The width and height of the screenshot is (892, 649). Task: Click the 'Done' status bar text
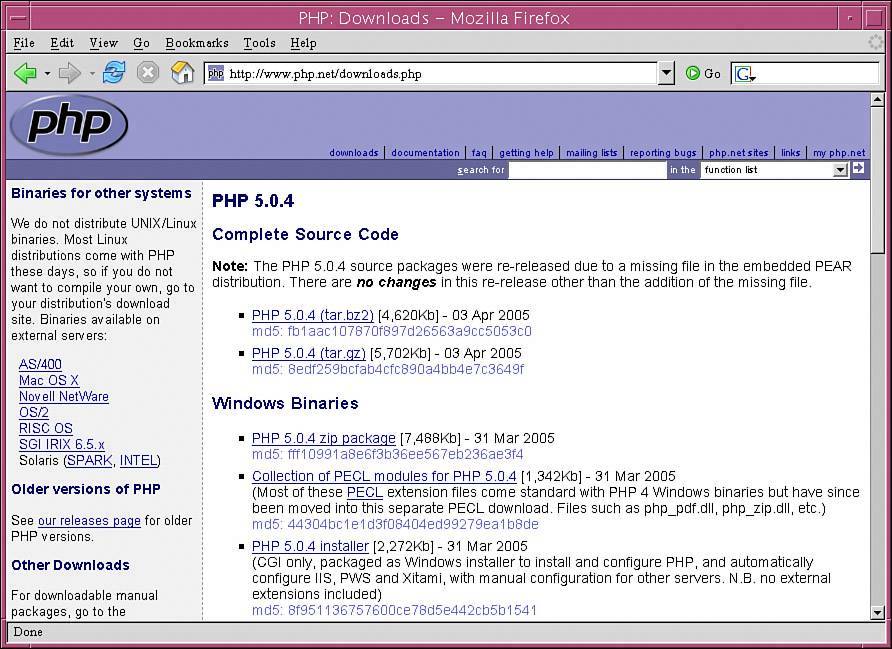28,632
